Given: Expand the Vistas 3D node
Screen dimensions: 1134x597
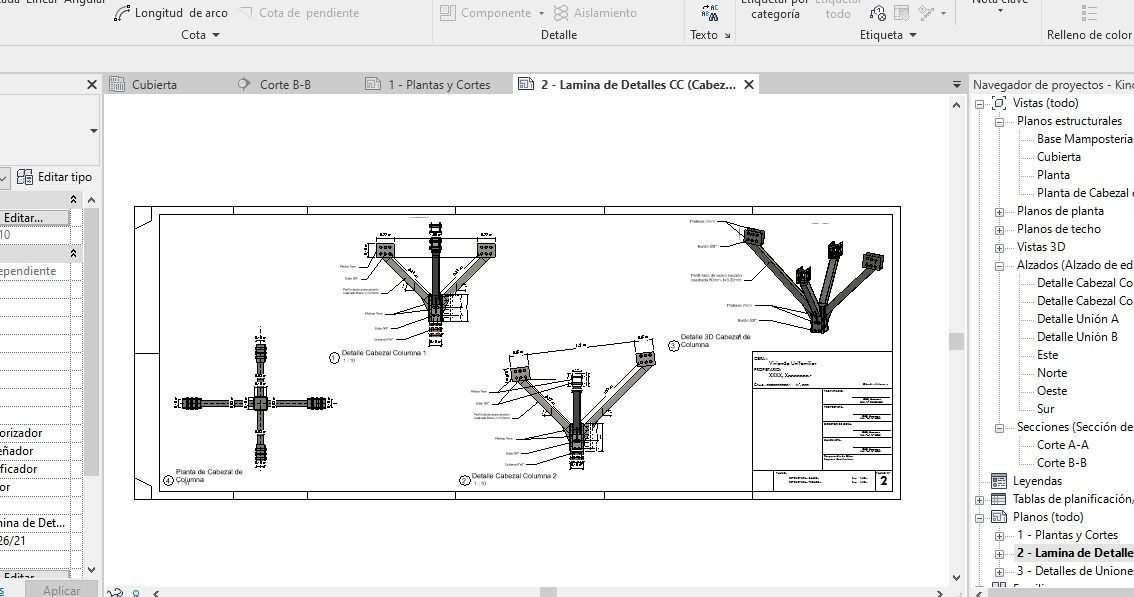Looking at the screenshot, I should 999,248.
